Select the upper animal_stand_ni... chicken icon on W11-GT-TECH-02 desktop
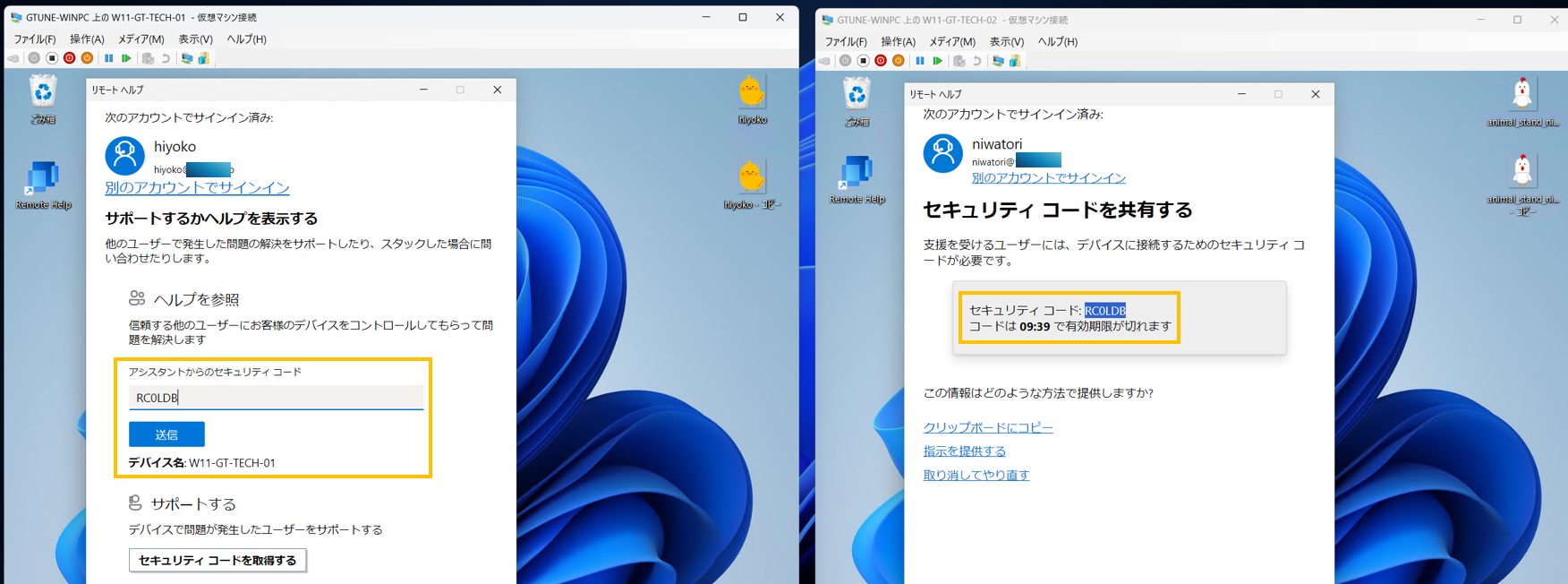Screen dimensions: 1568x584 (1522, 101)
